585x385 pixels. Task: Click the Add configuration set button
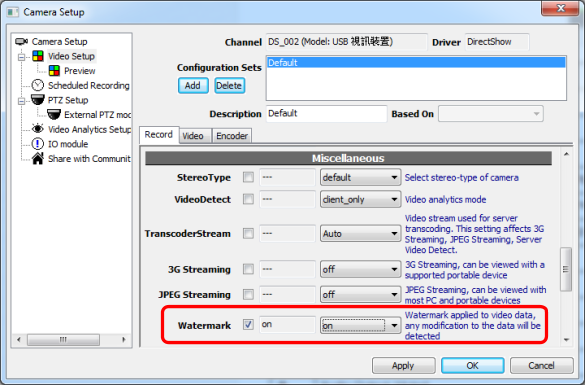[x=193, y=85]
